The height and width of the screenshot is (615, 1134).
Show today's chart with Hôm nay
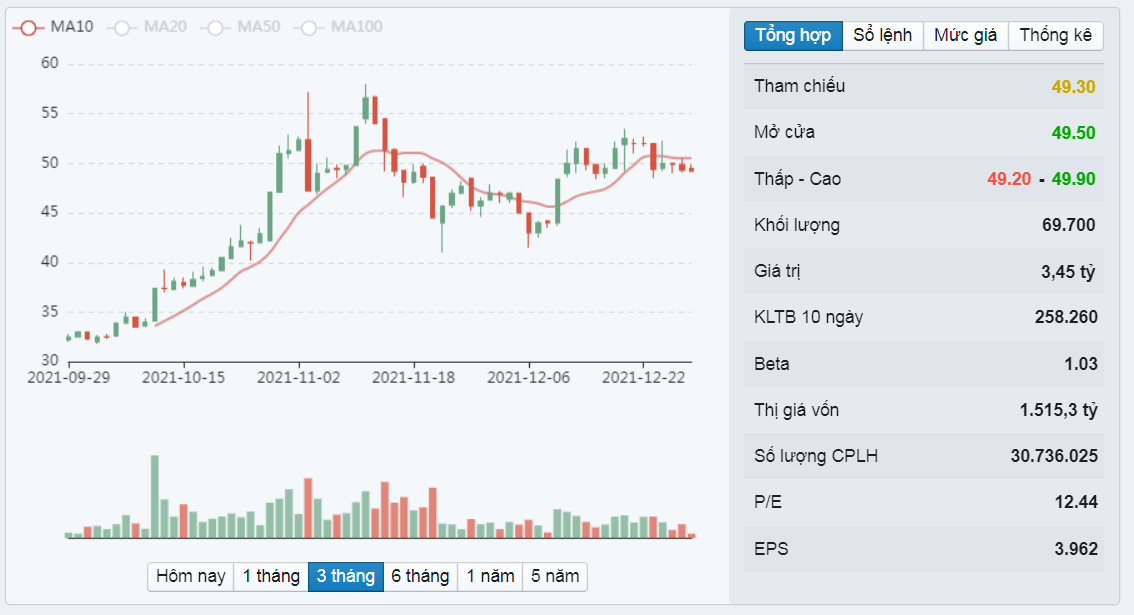coord(190,576)
